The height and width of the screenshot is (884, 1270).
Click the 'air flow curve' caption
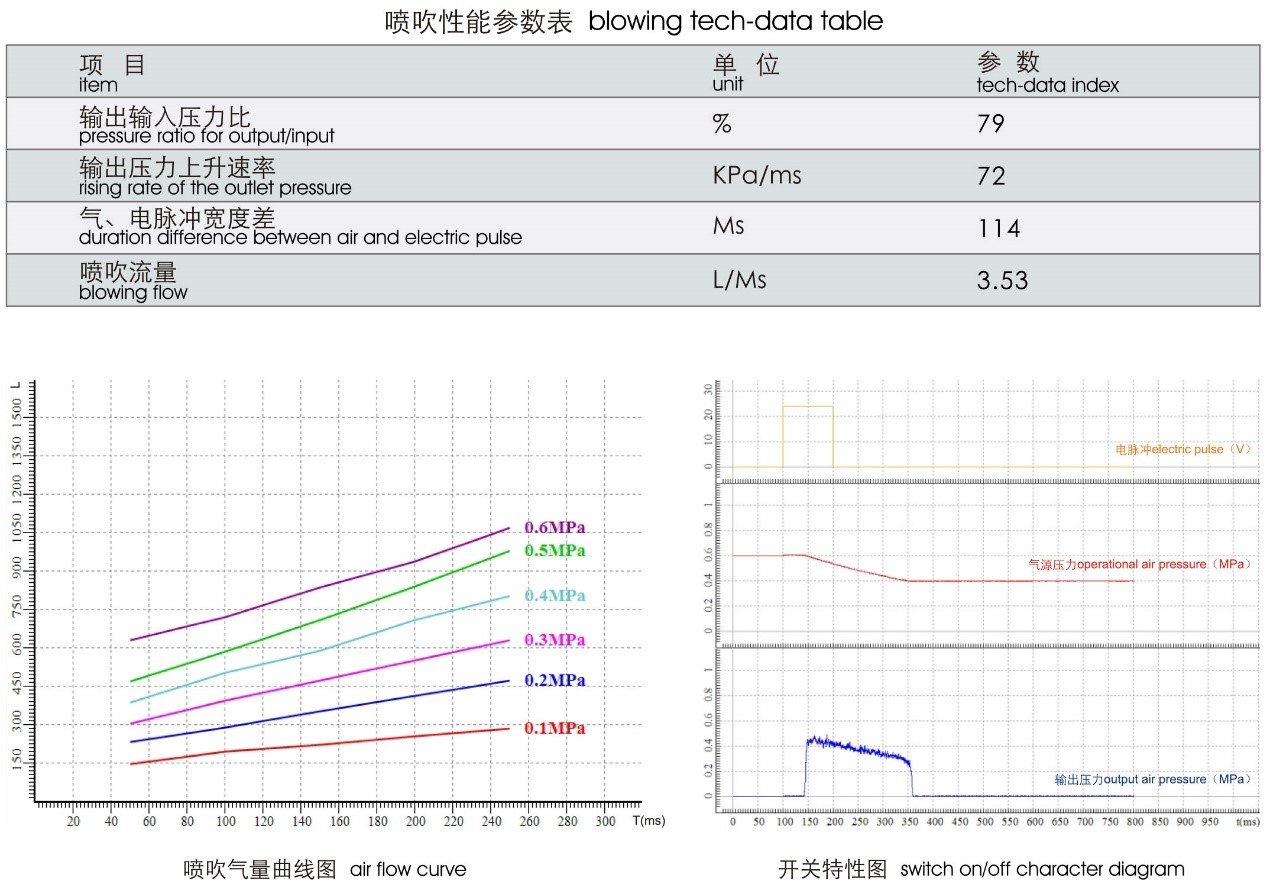408,868
